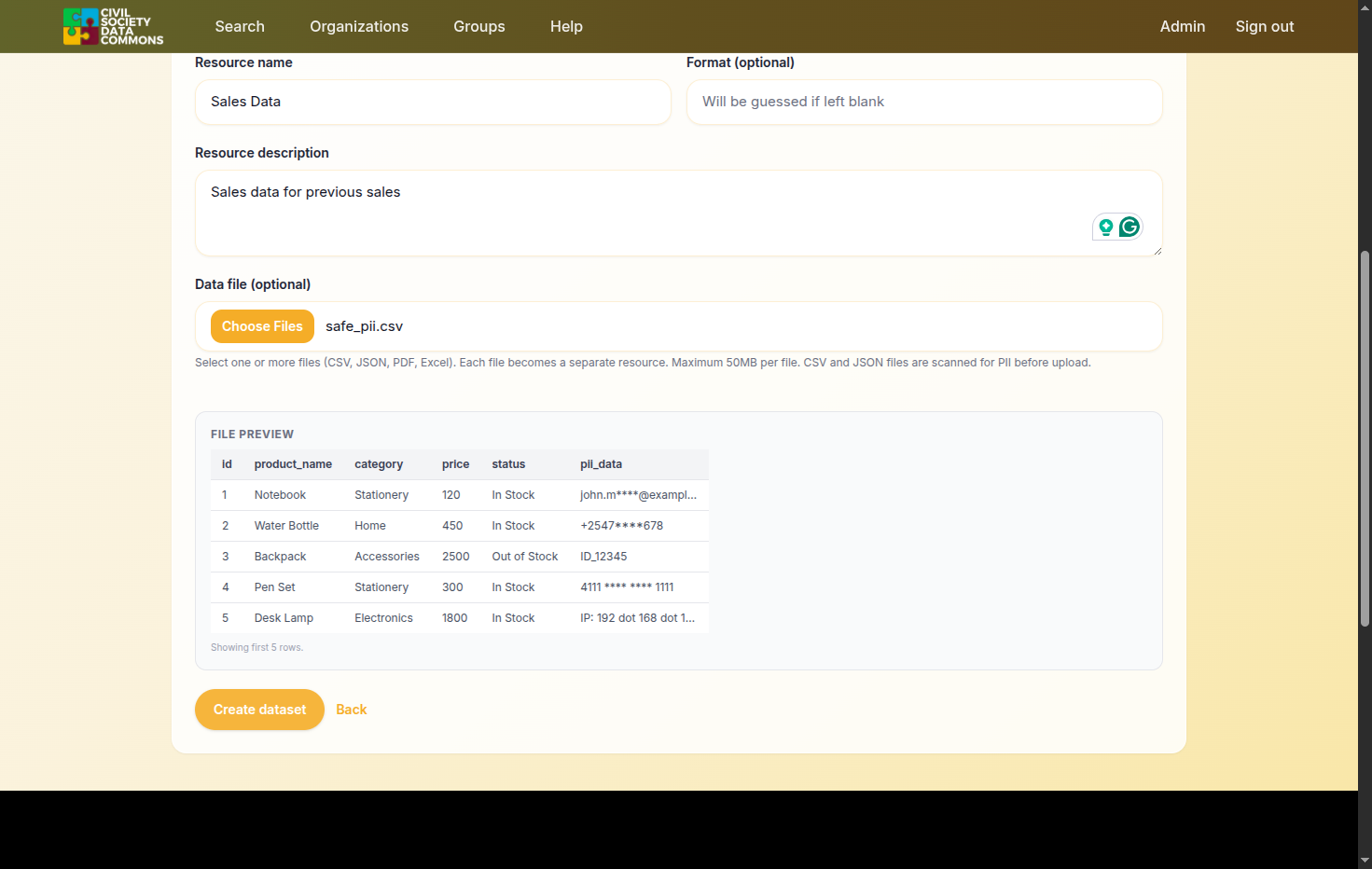
Task: Click the Grammarly icon in description box
Action: [1129, 227]
